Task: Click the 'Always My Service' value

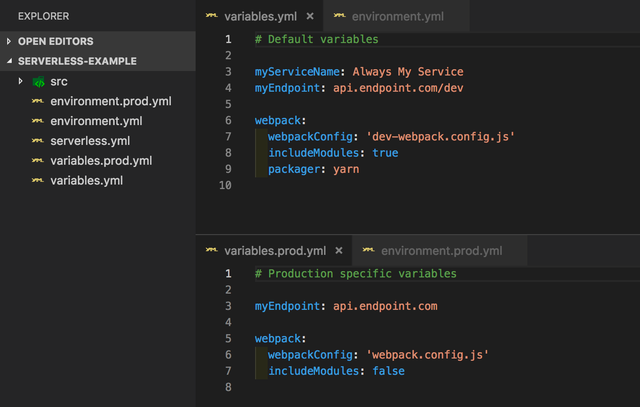Action: (x=408, y=72)
